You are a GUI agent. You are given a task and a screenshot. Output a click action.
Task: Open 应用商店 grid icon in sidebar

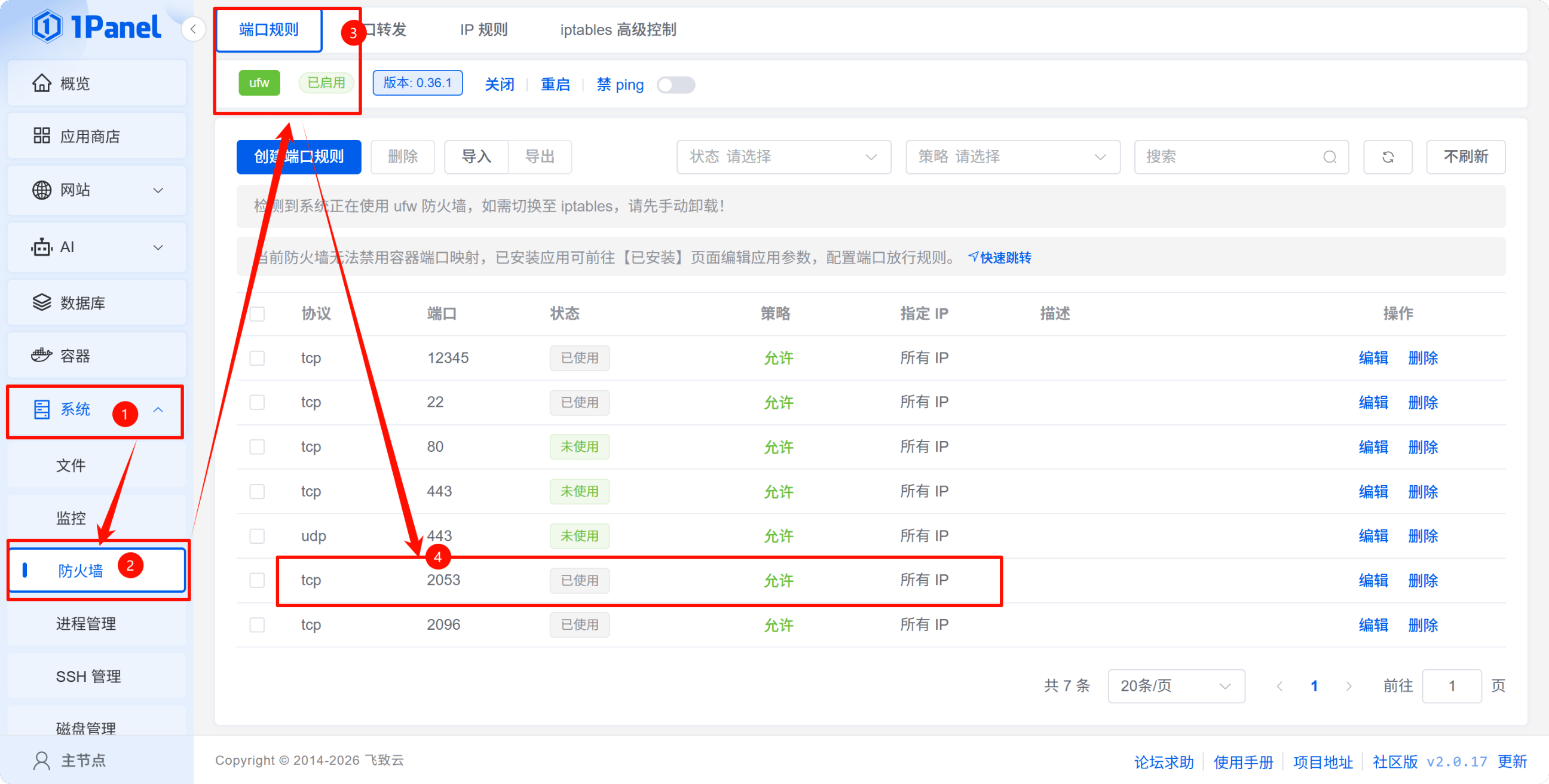click(x=41, y=136)
